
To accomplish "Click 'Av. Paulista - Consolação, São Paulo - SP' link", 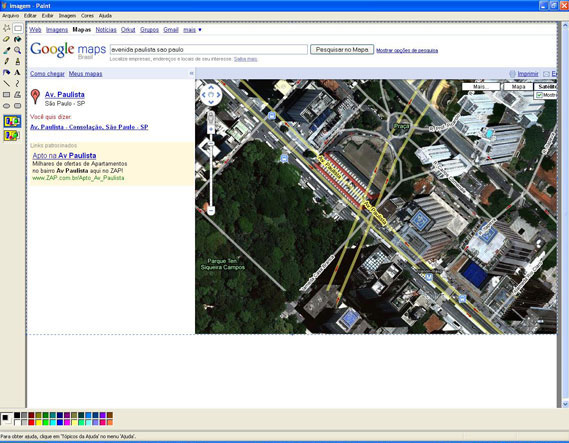I will (x=89, y=127).
